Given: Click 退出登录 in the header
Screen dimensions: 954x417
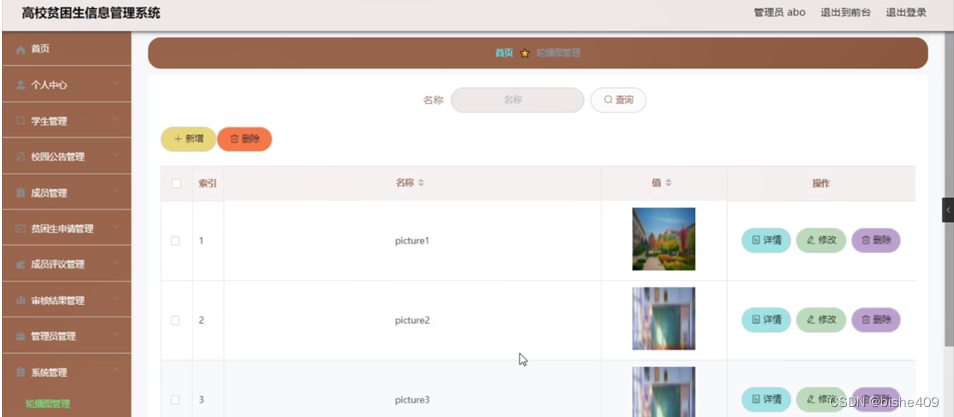Looking at the screenshot, I should (x=906, y=12).
